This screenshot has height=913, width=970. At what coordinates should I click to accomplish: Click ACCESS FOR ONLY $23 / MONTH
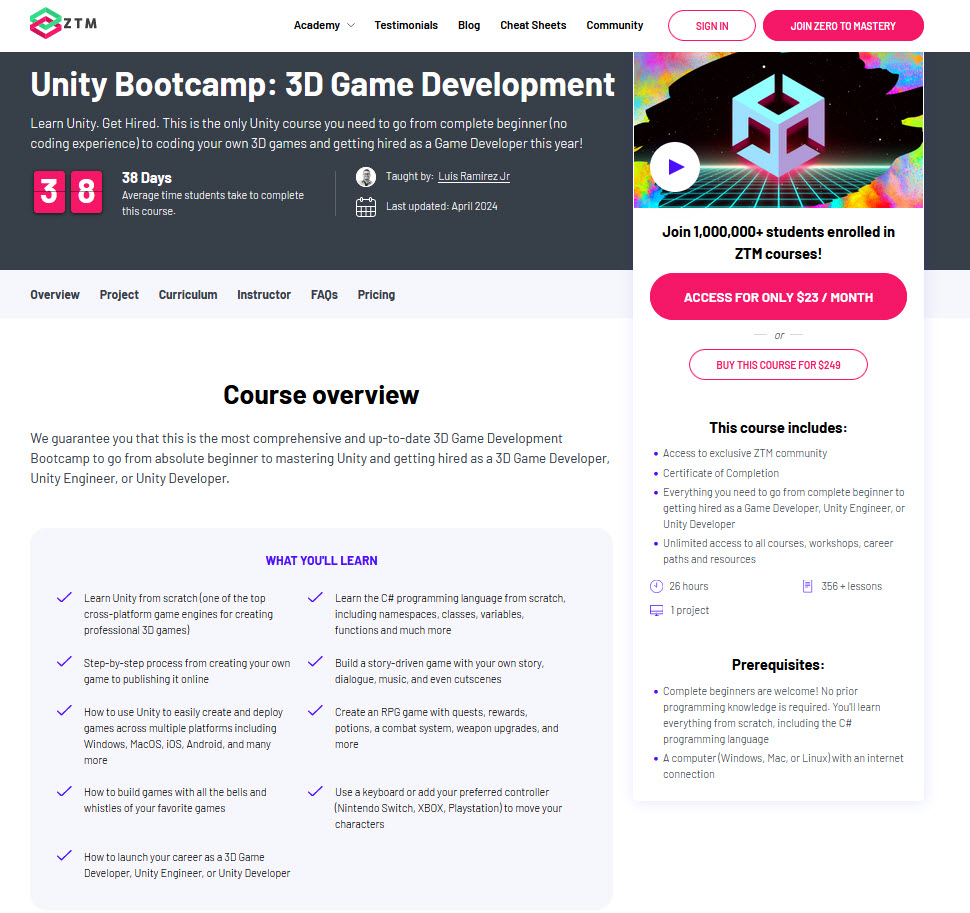778,297
